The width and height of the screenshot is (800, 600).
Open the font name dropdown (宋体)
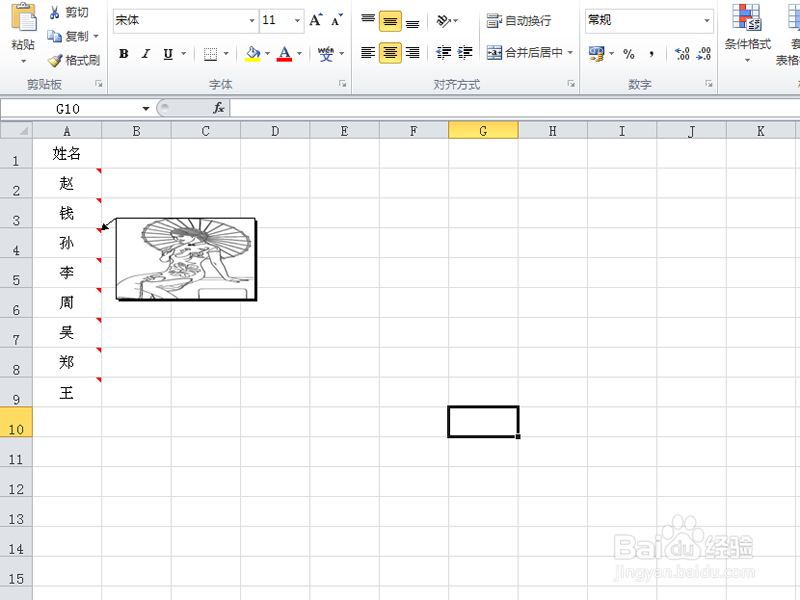(252, 20)
